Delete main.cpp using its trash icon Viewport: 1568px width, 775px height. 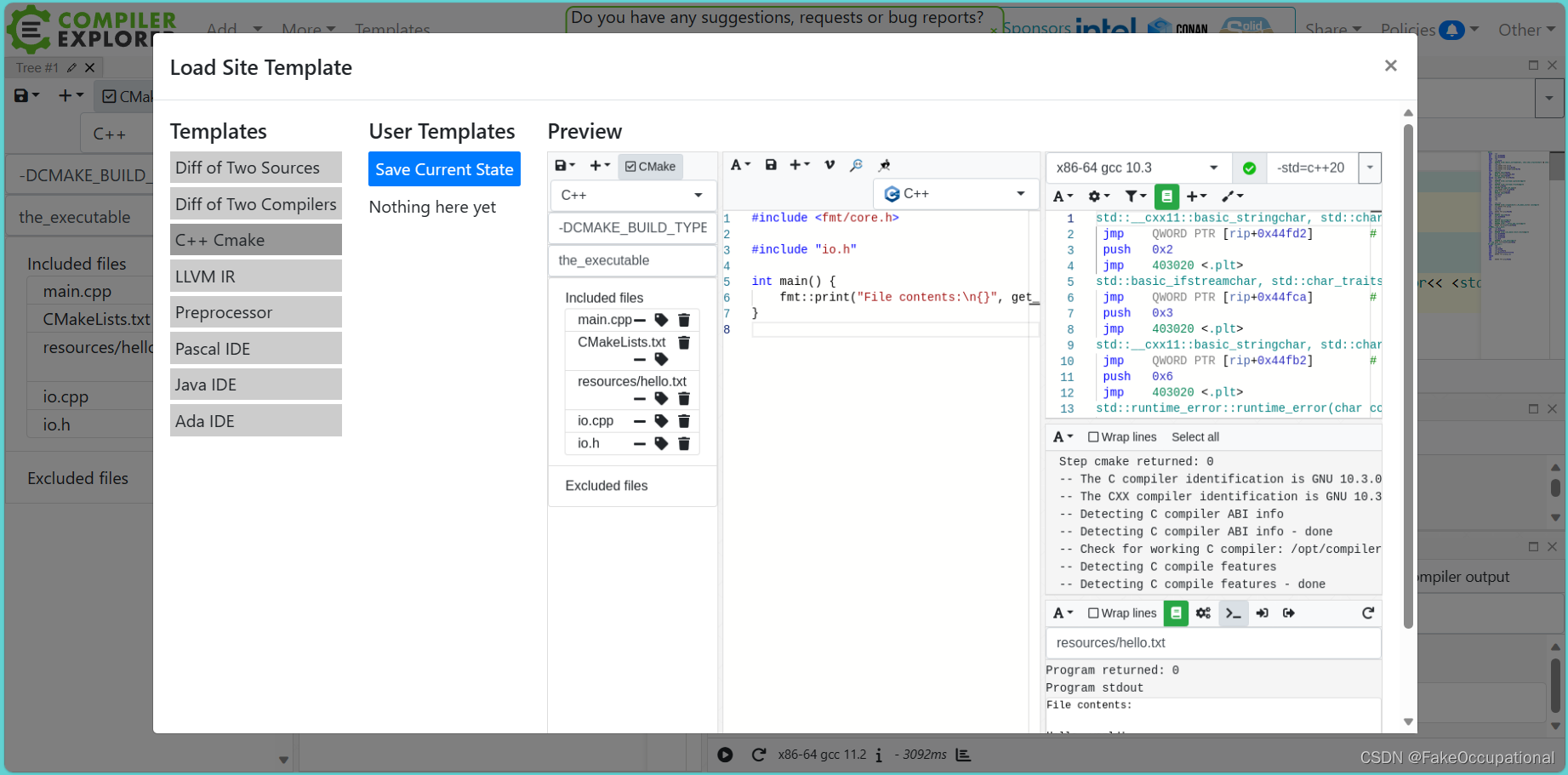(683, 320)
